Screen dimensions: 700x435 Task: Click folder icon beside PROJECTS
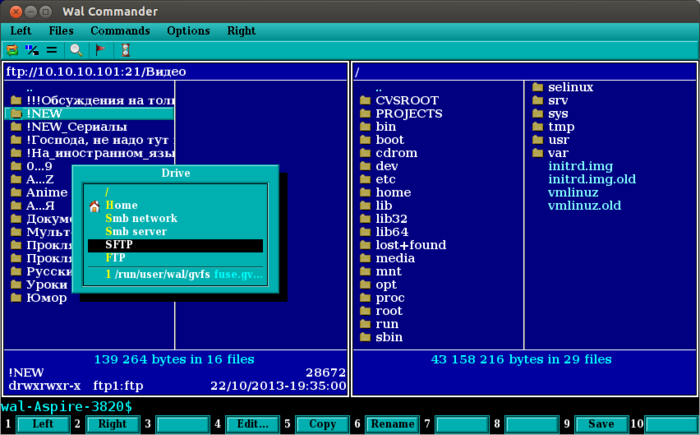coord(365,113)
